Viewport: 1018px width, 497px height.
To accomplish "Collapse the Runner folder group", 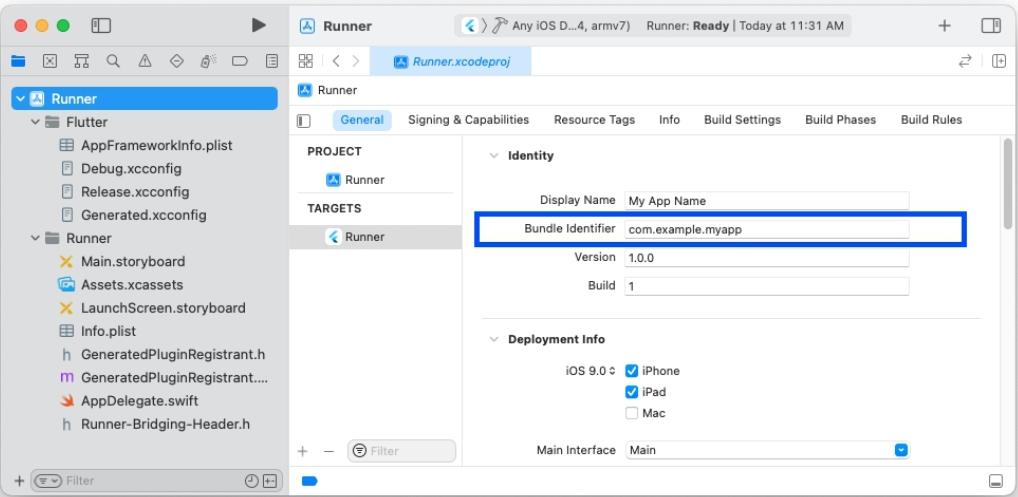I will click(x=35, y=238).
